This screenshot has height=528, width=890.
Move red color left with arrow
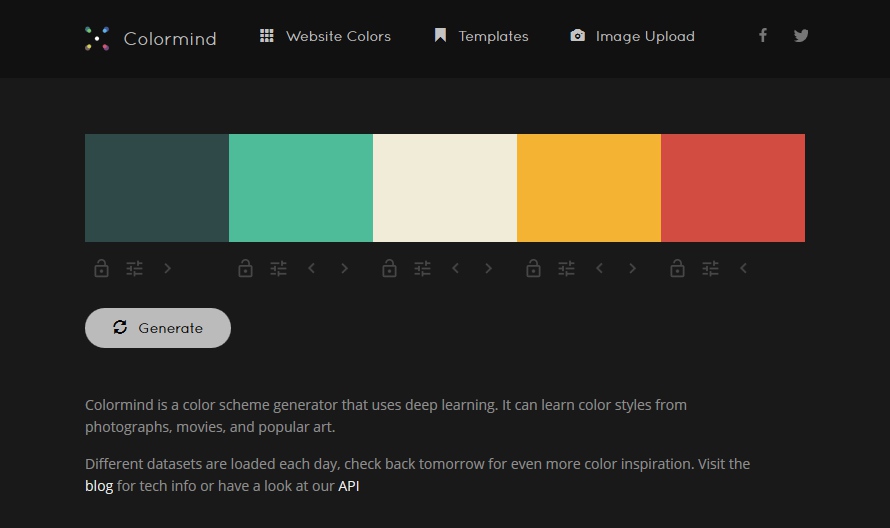(x=743, y=268)
